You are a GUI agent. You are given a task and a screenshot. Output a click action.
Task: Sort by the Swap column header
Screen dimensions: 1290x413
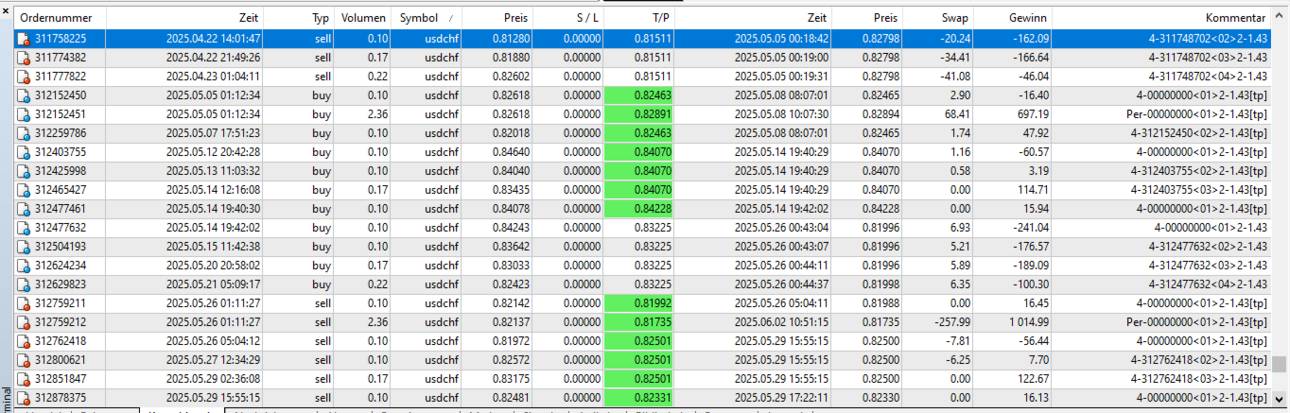pos(936,18)
